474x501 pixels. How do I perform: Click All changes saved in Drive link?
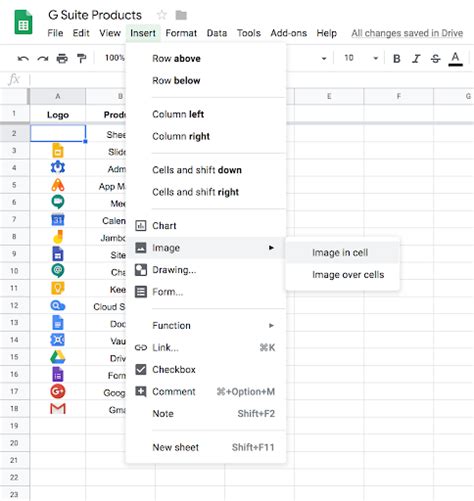407,33
